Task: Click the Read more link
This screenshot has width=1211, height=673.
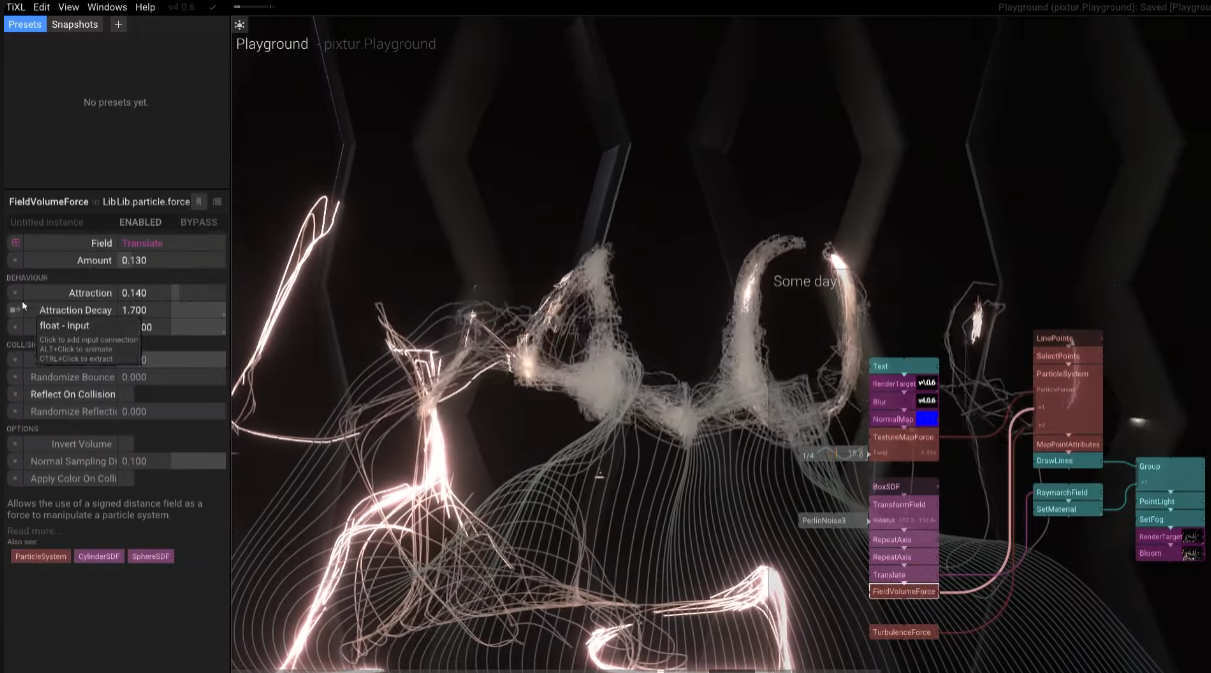Action: pos(34,531)
